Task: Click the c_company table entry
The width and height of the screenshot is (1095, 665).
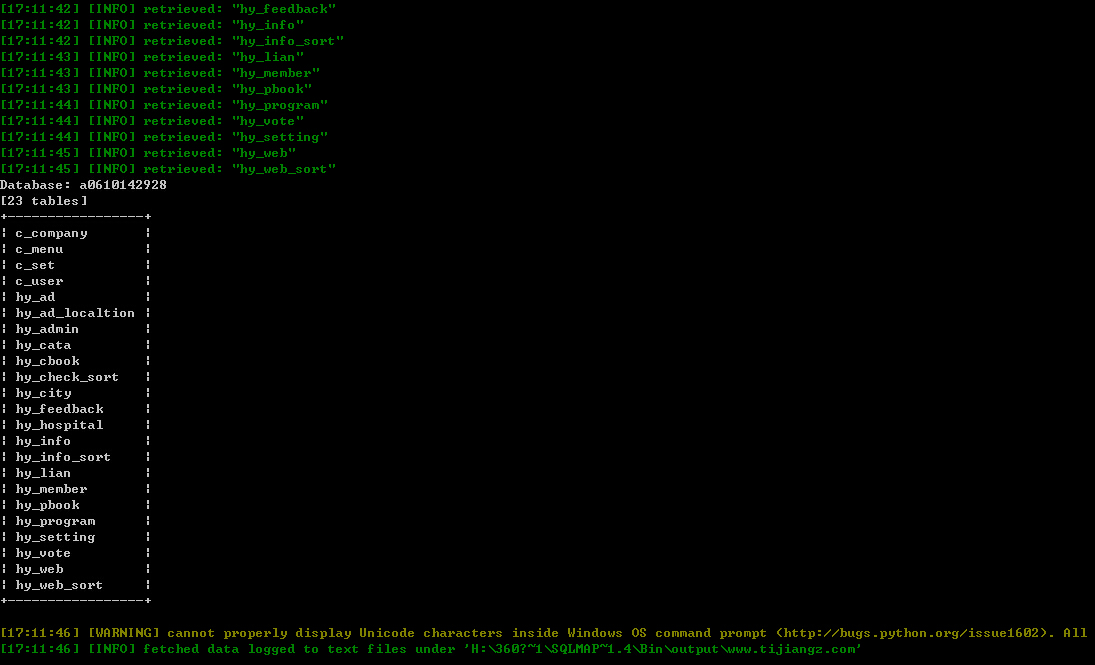Action: (x=51, y=233)
